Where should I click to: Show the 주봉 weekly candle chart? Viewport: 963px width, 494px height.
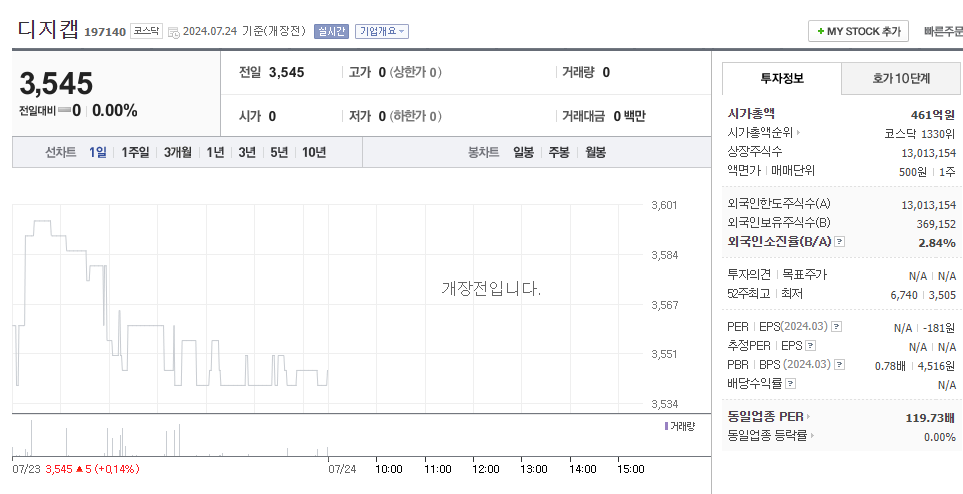tap(559, 152)
